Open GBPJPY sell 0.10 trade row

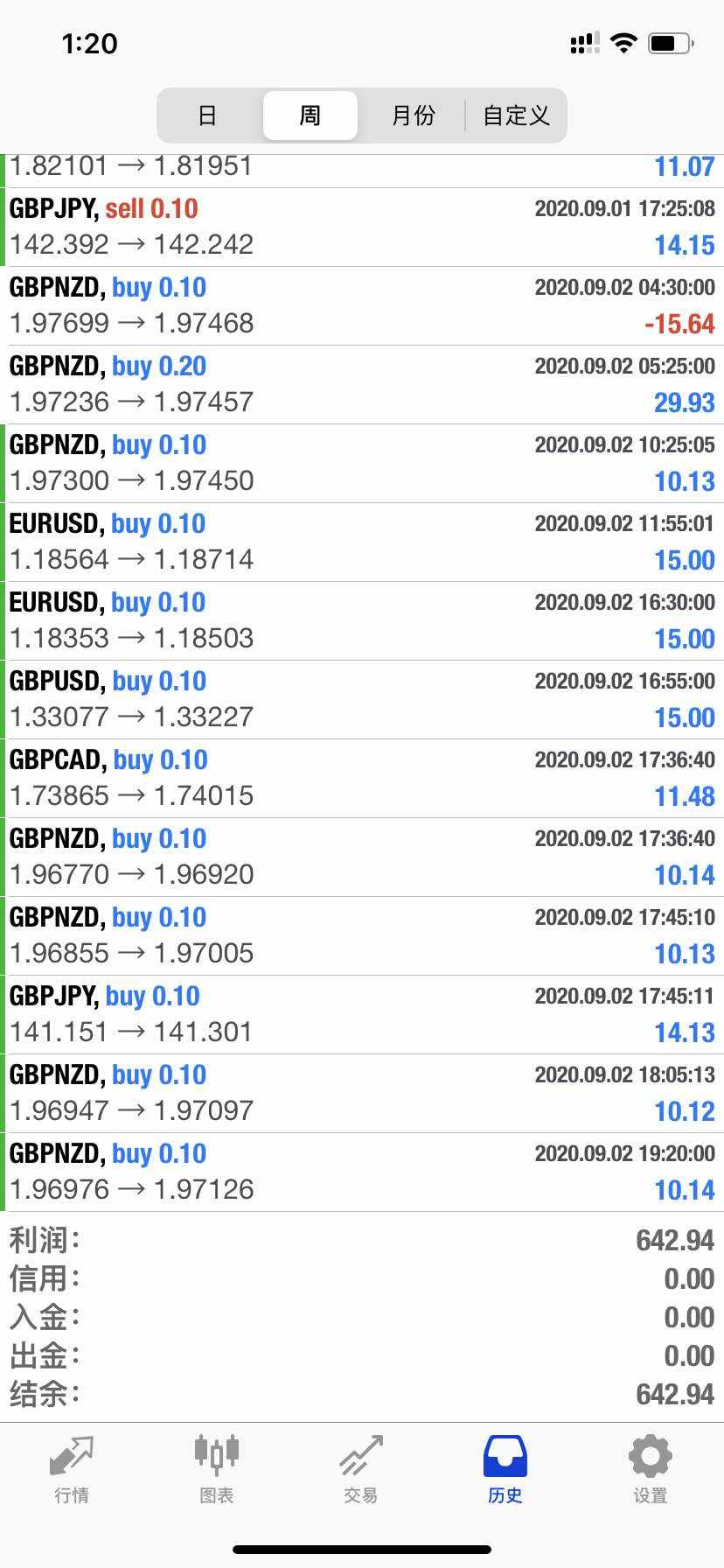[362, 227]
